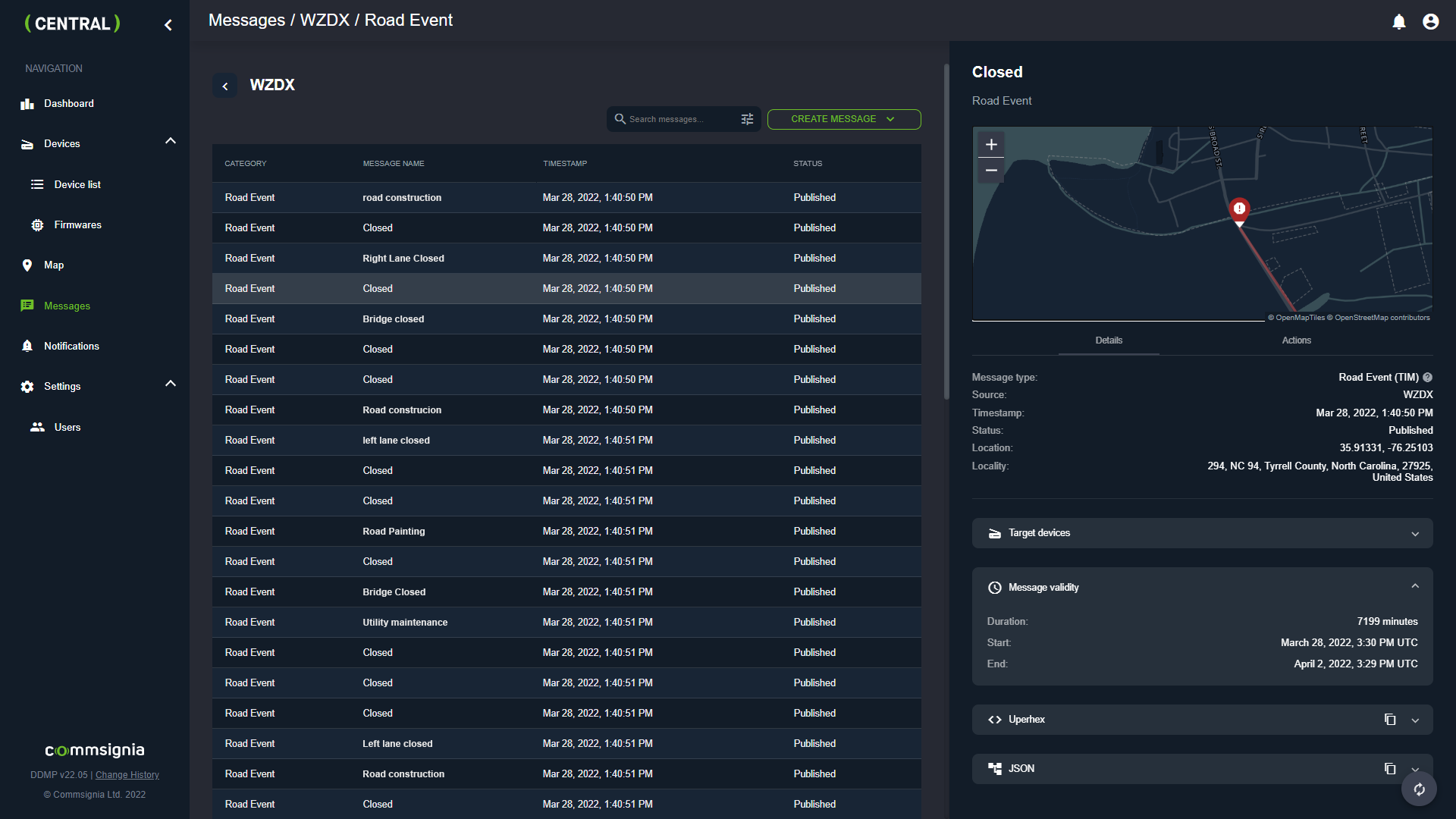
Task: Switch to the Actions tab
Action: point(1296,340)
